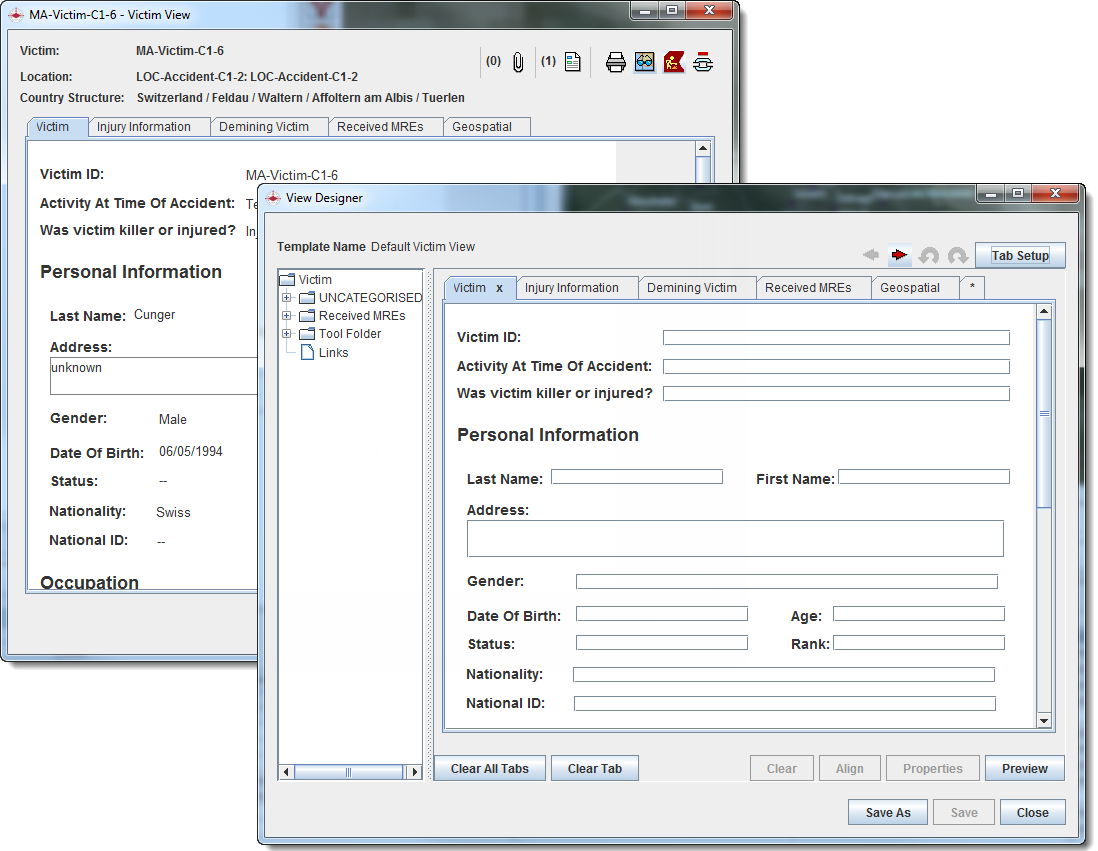This screenshot has height=851, width=1098.
Task: Click the printer icon
Action: pyautogui.click(x=616, y=62)
